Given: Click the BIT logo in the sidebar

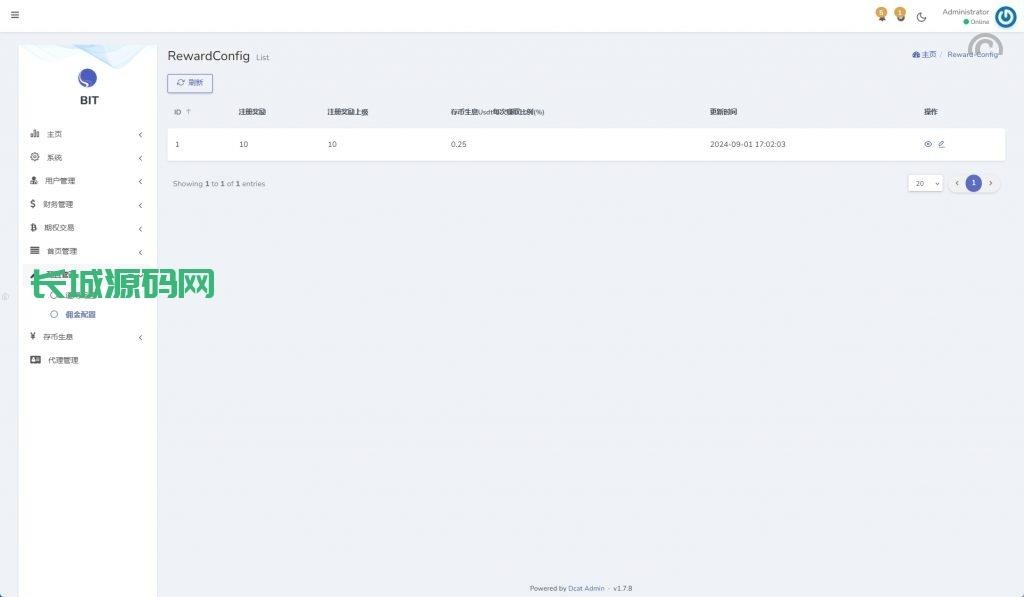Looking at the screenshot, I should [88, 78].
